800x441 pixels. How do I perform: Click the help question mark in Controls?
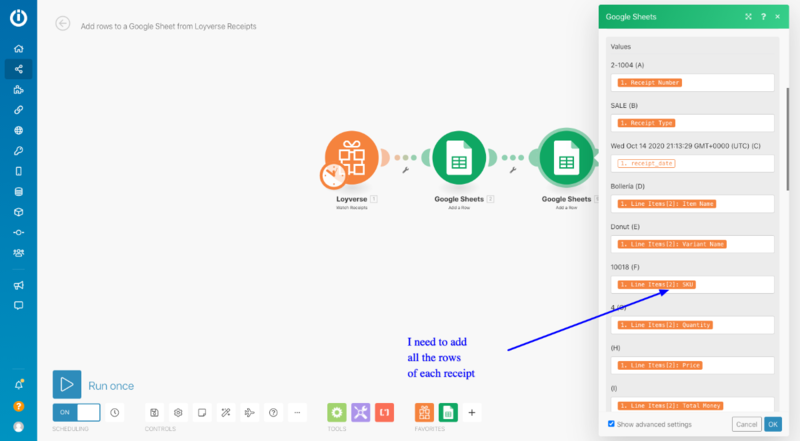tap(273, 412)
